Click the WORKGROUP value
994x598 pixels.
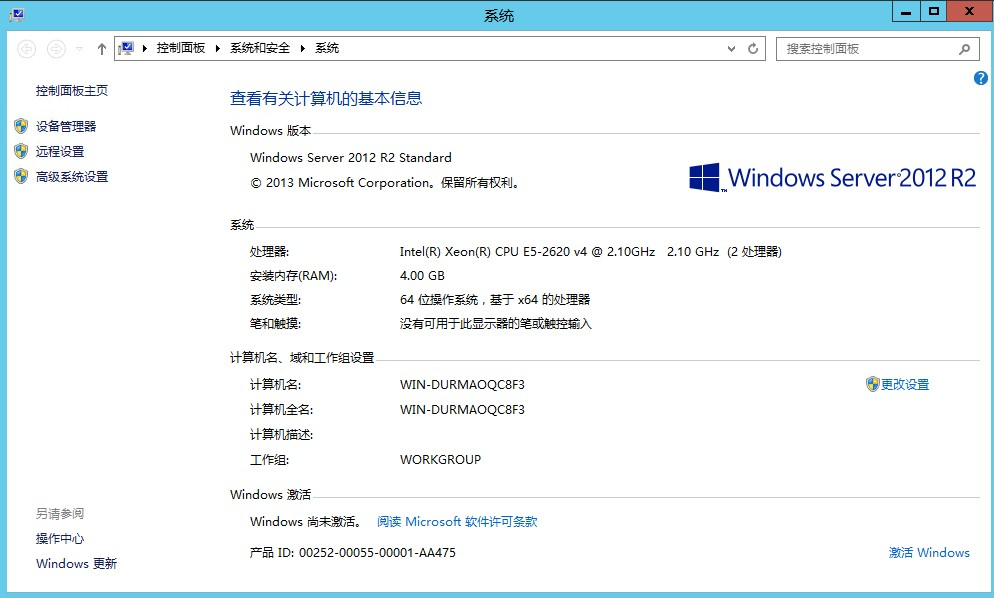(440, 459)
